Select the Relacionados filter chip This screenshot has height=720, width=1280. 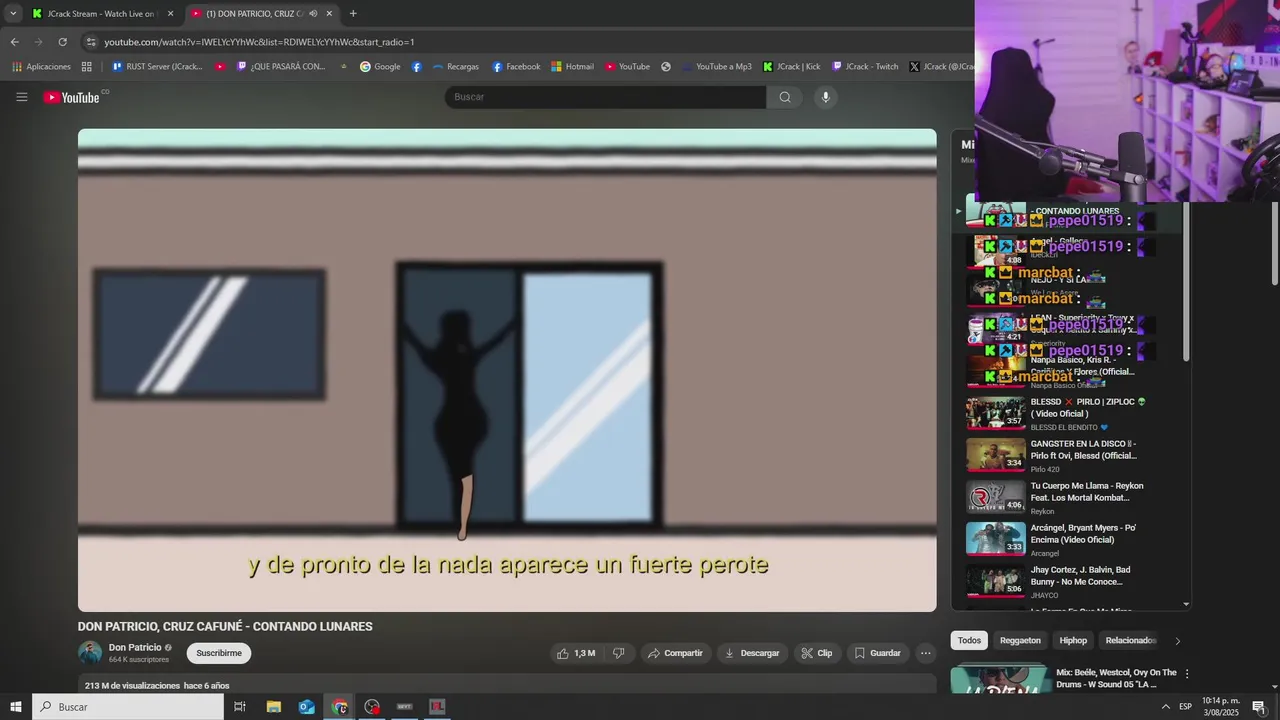pos(1130,640)
